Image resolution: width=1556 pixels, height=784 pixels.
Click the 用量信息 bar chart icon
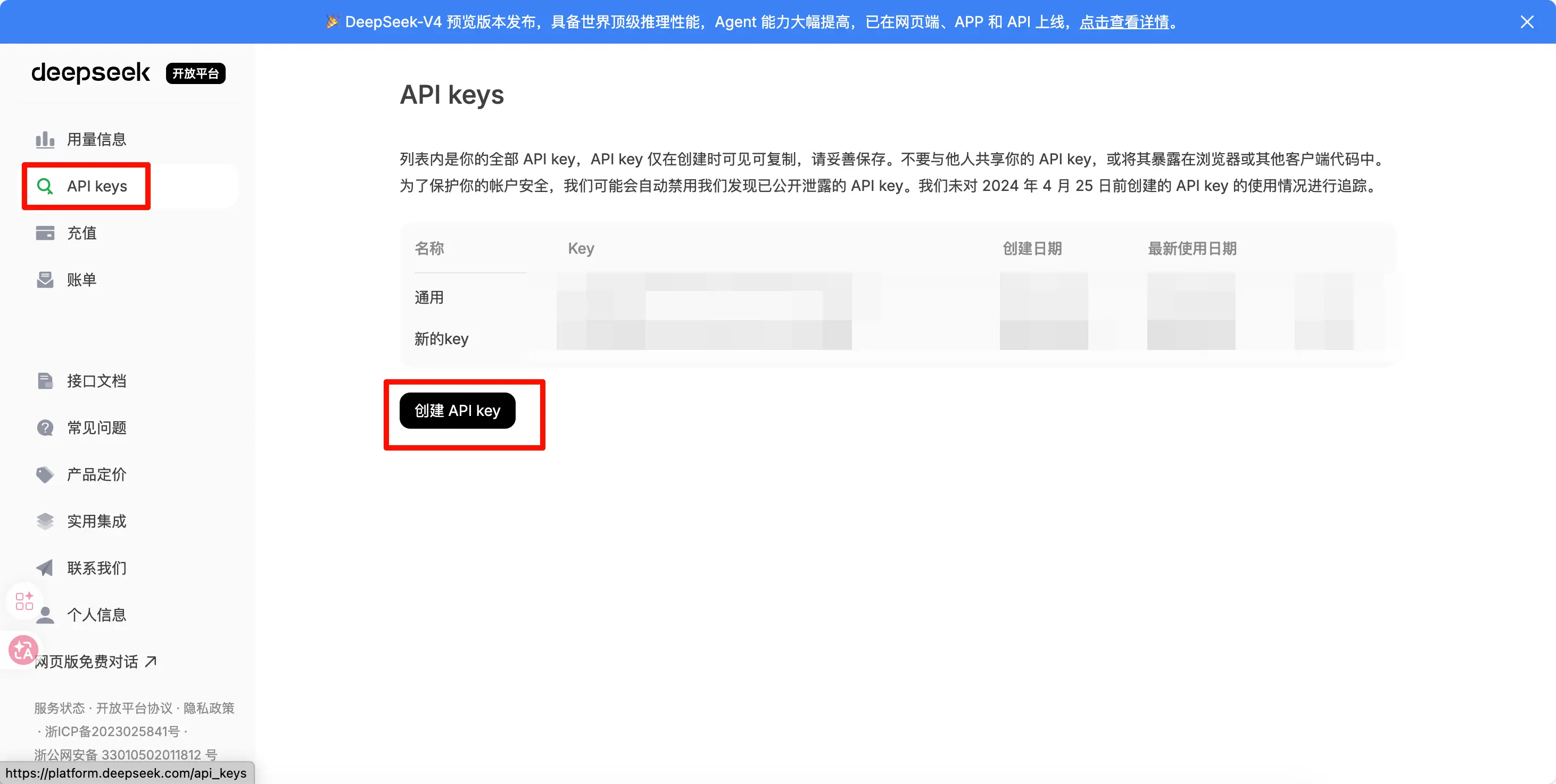pyautogui.click(x=45, y=139)
